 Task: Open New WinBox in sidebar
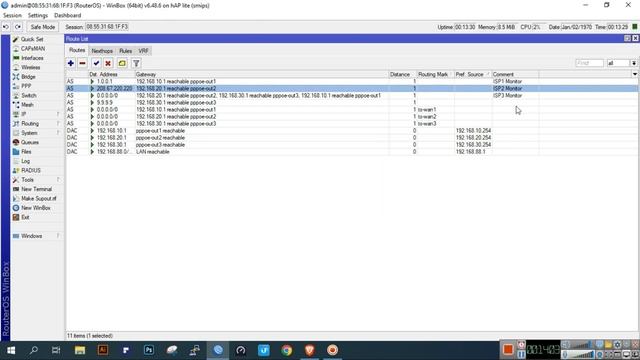pos(36,208)
